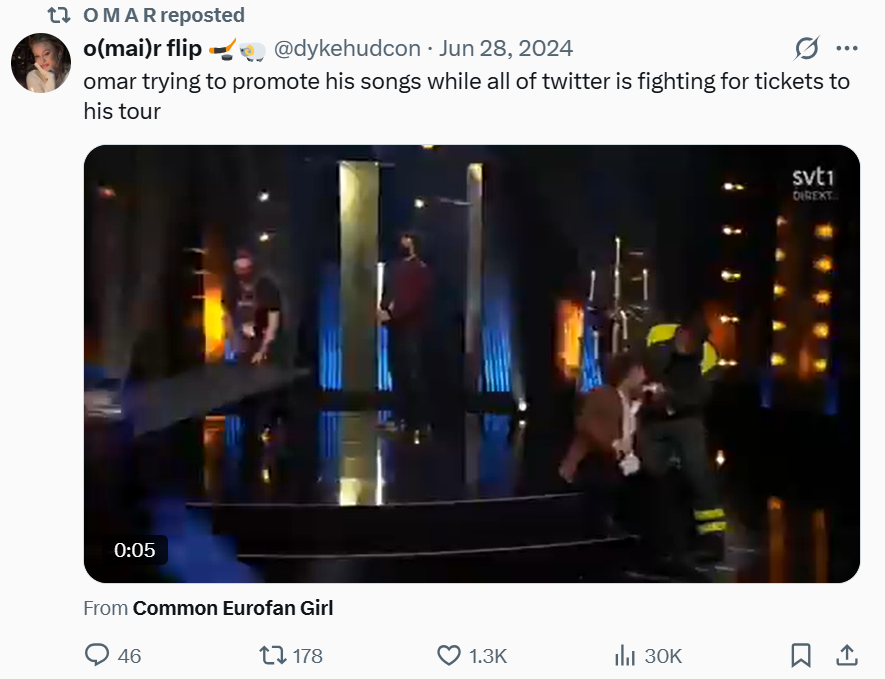Click the small repost icon above the avatar
The height and width of the screenshot is (679, 885).
(x=59, y=15)
